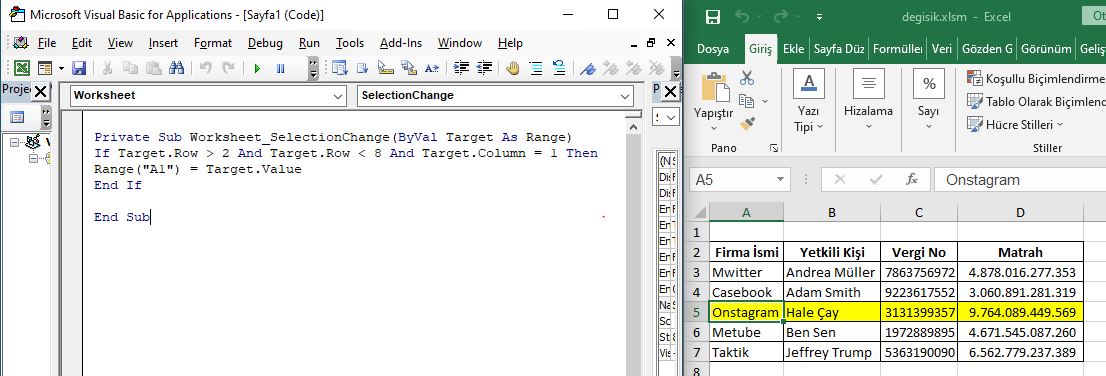The image size is (1106, 376).
Task: Click the Uncomment Block icon
Action: [559, 68]
